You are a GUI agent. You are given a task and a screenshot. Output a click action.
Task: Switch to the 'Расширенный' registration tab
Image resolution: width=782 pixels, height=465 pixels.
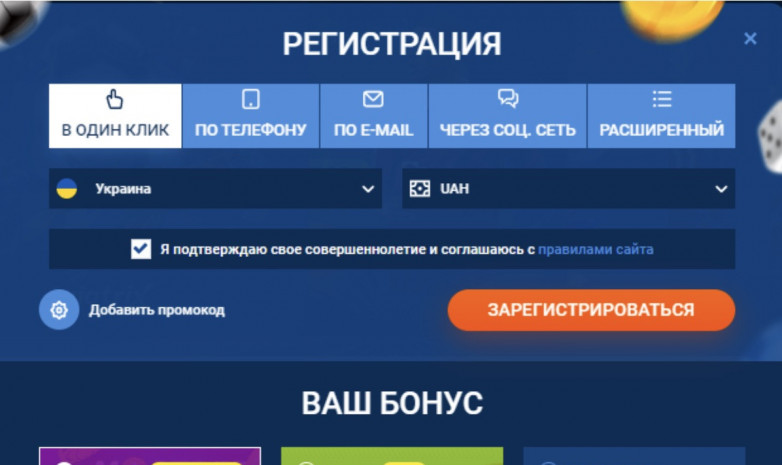661,116
